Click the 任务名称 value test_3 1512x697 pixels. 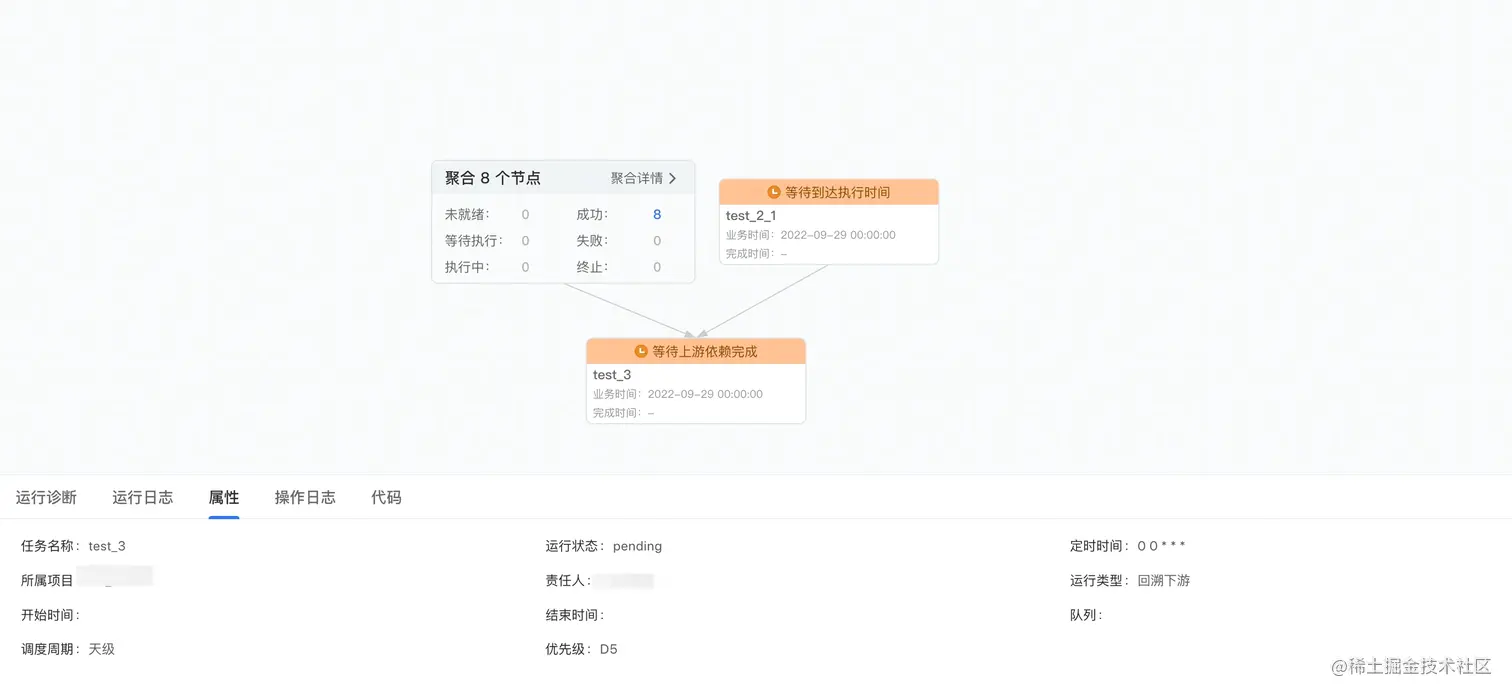pyautogui.click(x=107, y=546)
